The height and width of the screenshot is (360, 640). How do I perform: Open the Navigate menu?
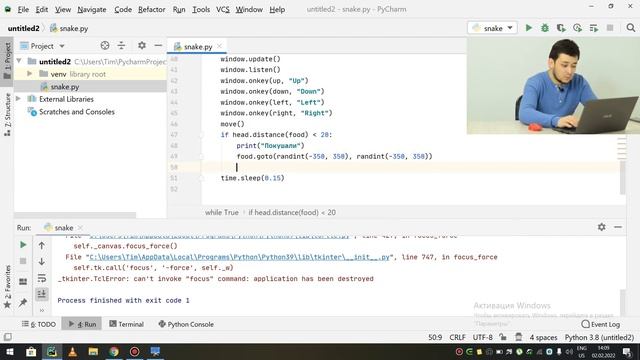[92, 9]
